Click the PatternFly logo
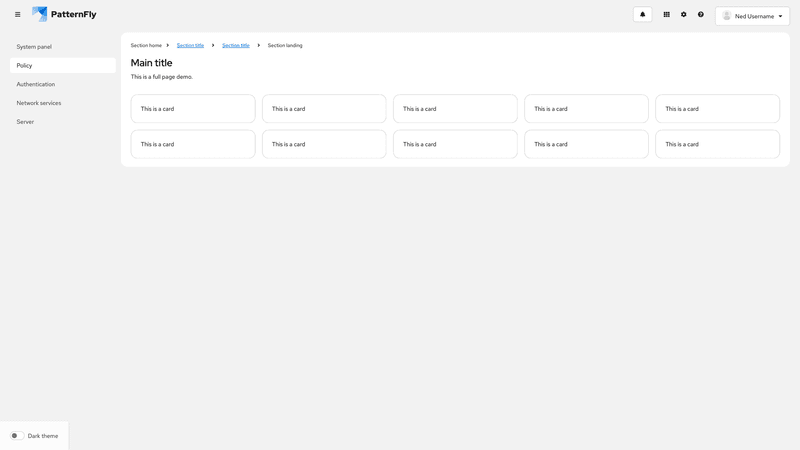The height and width of the screenshot is (450, 800). click(64, 15)
